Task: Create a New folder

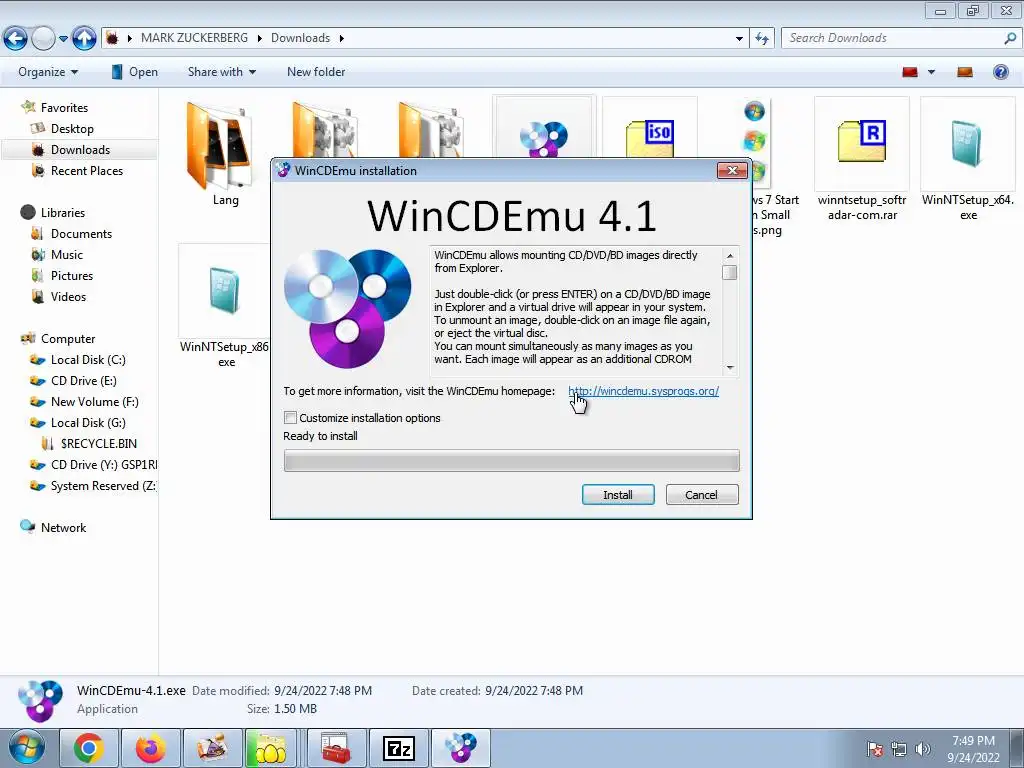Action: pos(316,72)
